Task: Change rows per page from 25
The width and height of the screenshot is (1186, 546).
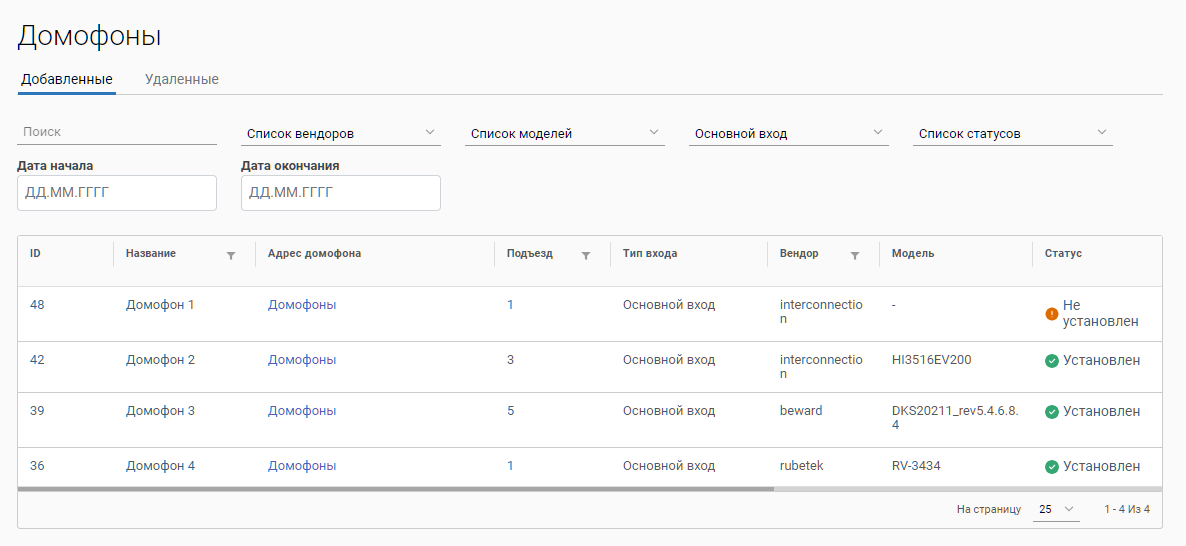Action: [x=1057, y=509]
